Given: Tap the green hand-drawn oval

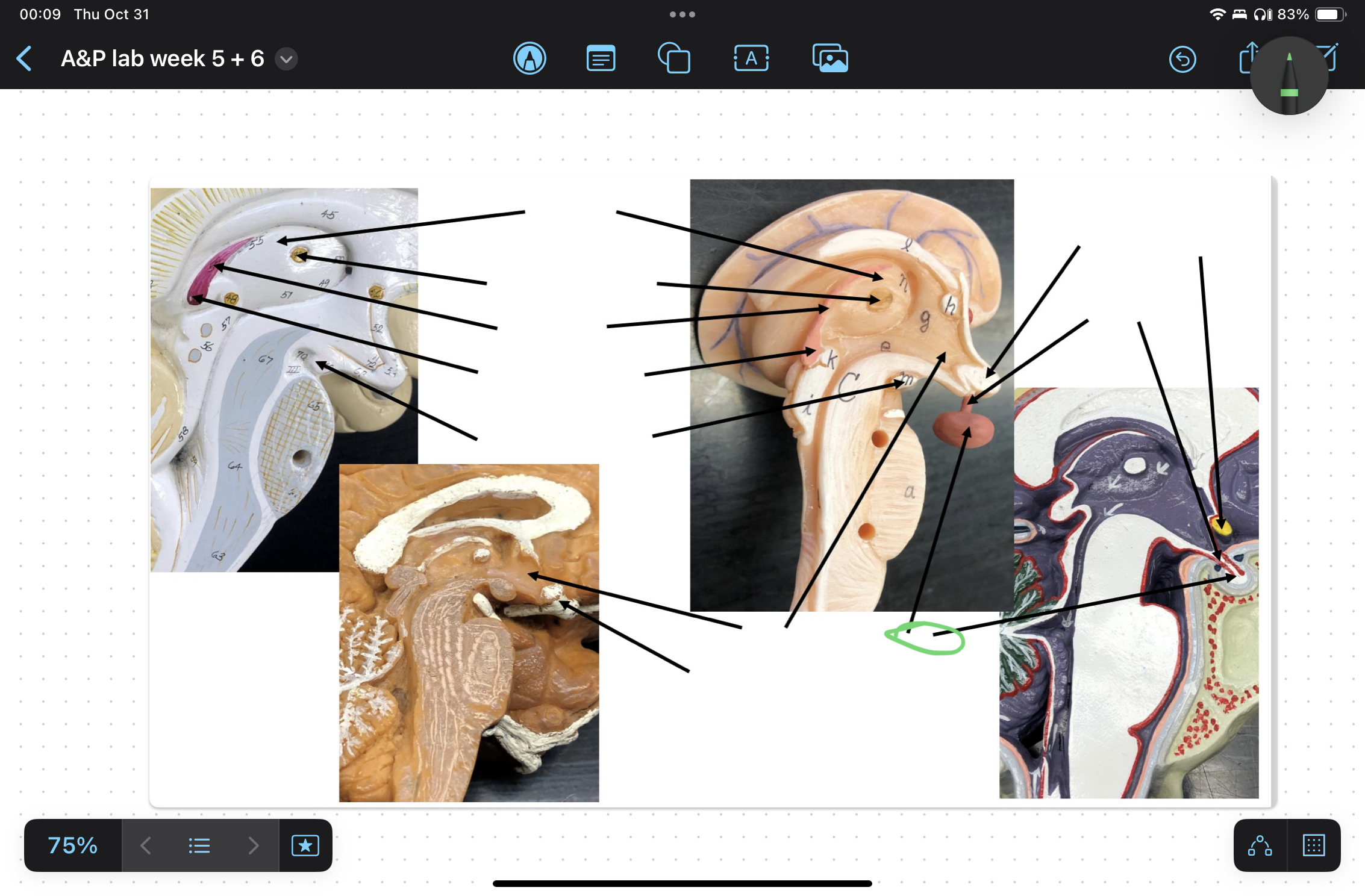Looking at the screenshot, I should [x=925, y=638].
